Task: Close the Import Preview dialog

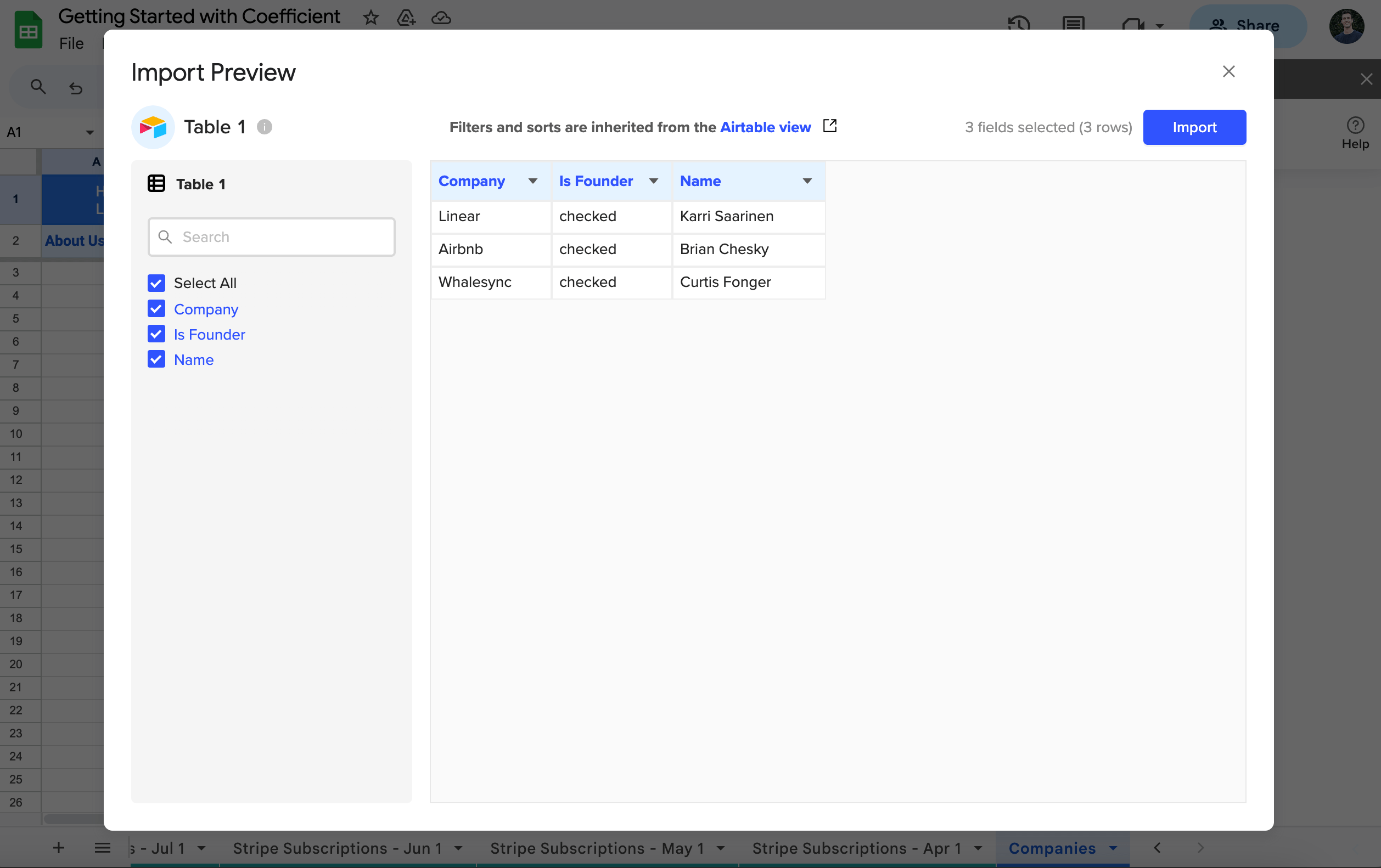Action: click(x=1228, y=72)
